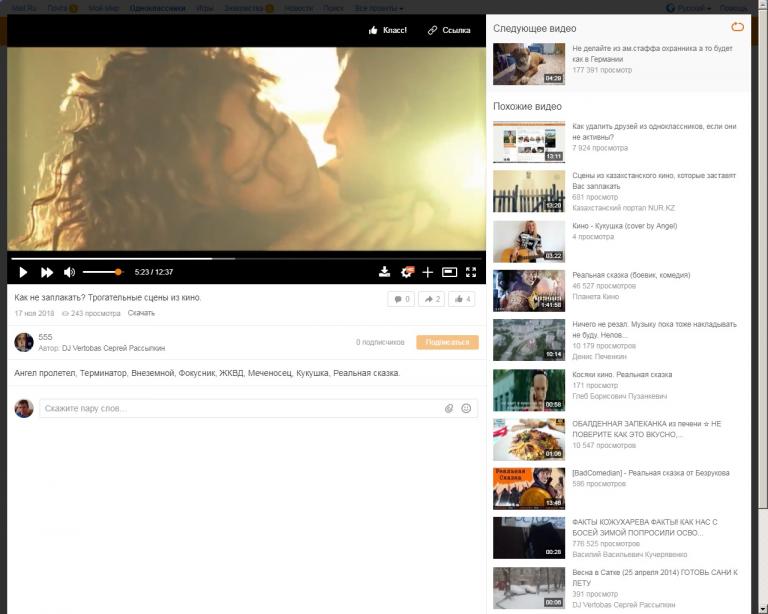Download the video via player download icon
The width and height of the screenshot is (768, 614).
(384, 272)
